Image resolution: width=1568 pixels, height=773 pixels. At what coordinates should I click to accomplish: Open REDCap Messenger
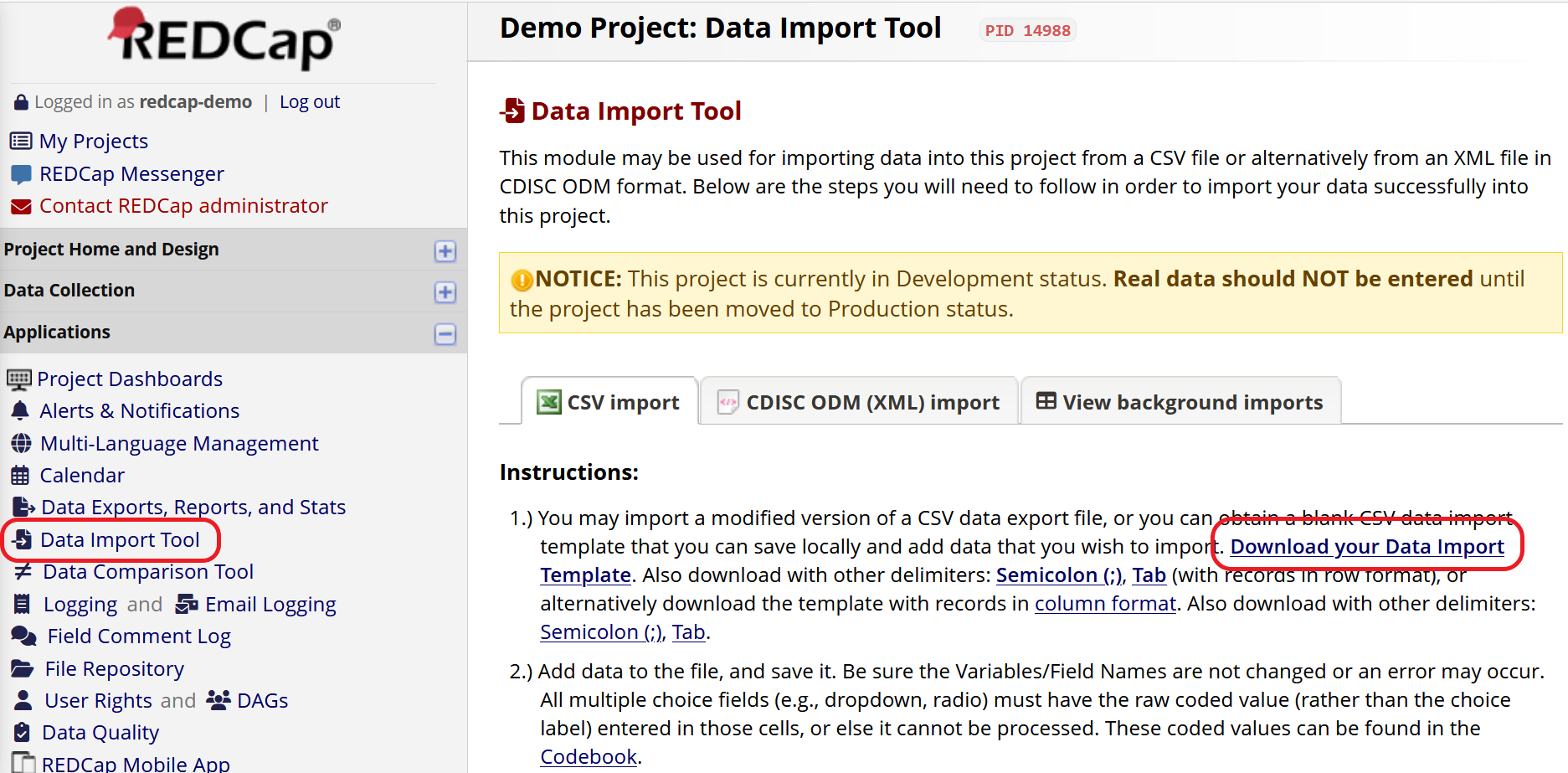pos(131,173)
